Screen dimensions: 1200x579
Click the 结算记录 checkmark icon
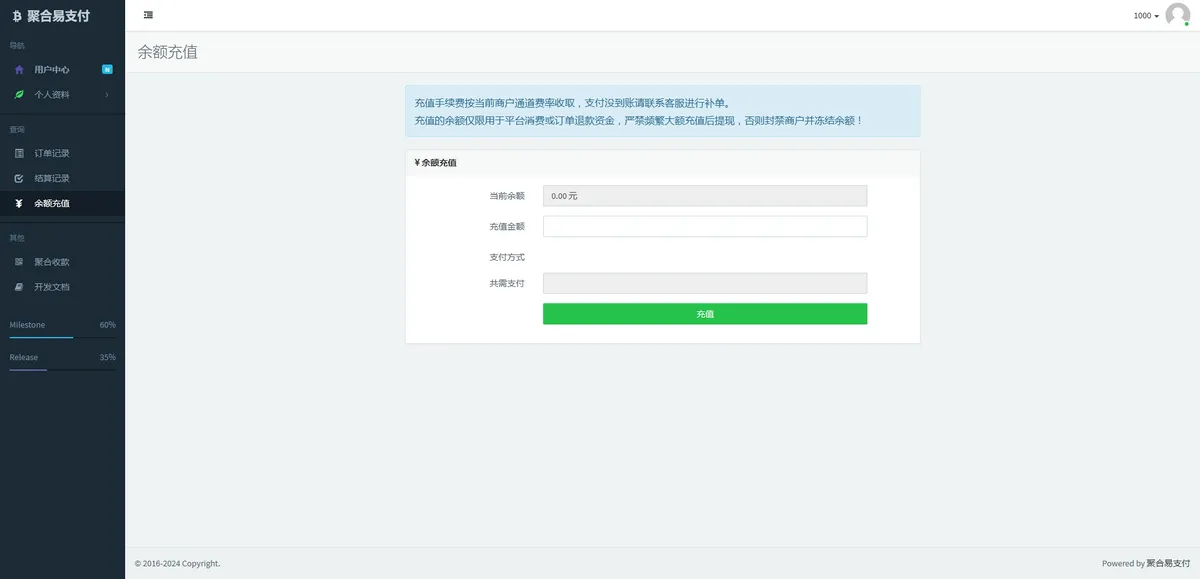pos(20,177)
